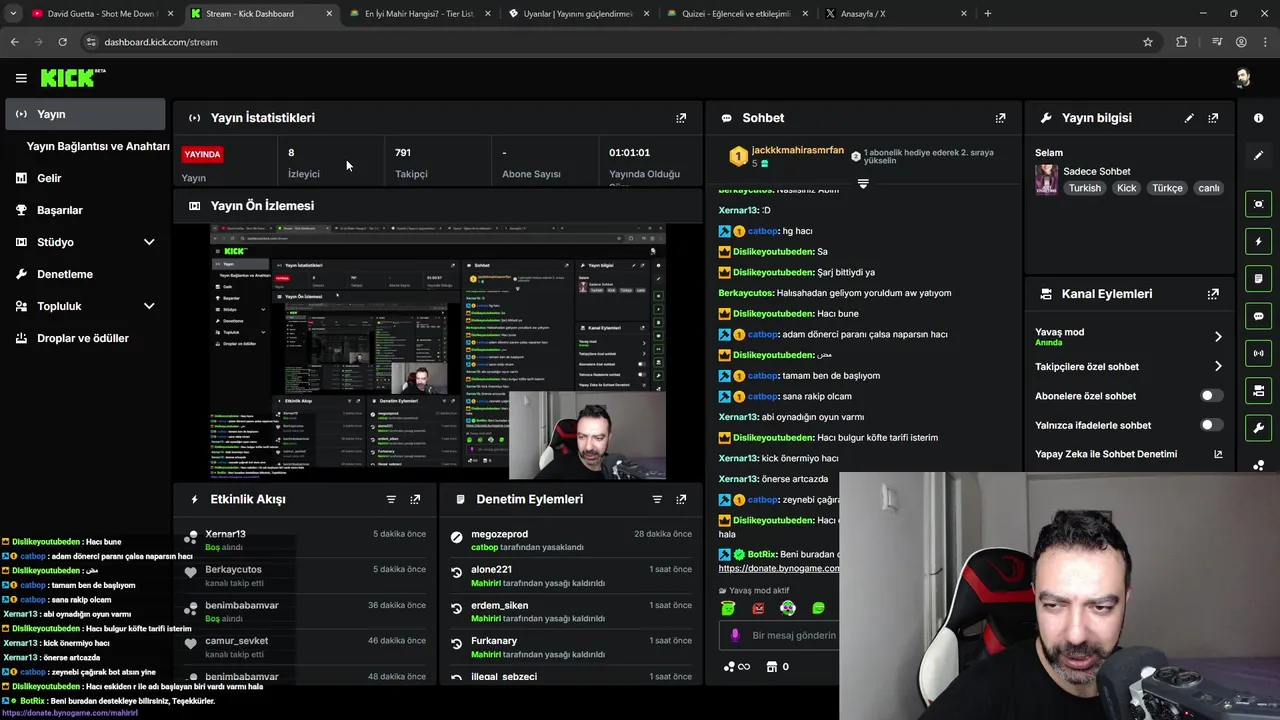The image size is (1280, 720).
Task: Expand Takipçilere özel sohbet chevron
Action: [x=1218, y=367]
